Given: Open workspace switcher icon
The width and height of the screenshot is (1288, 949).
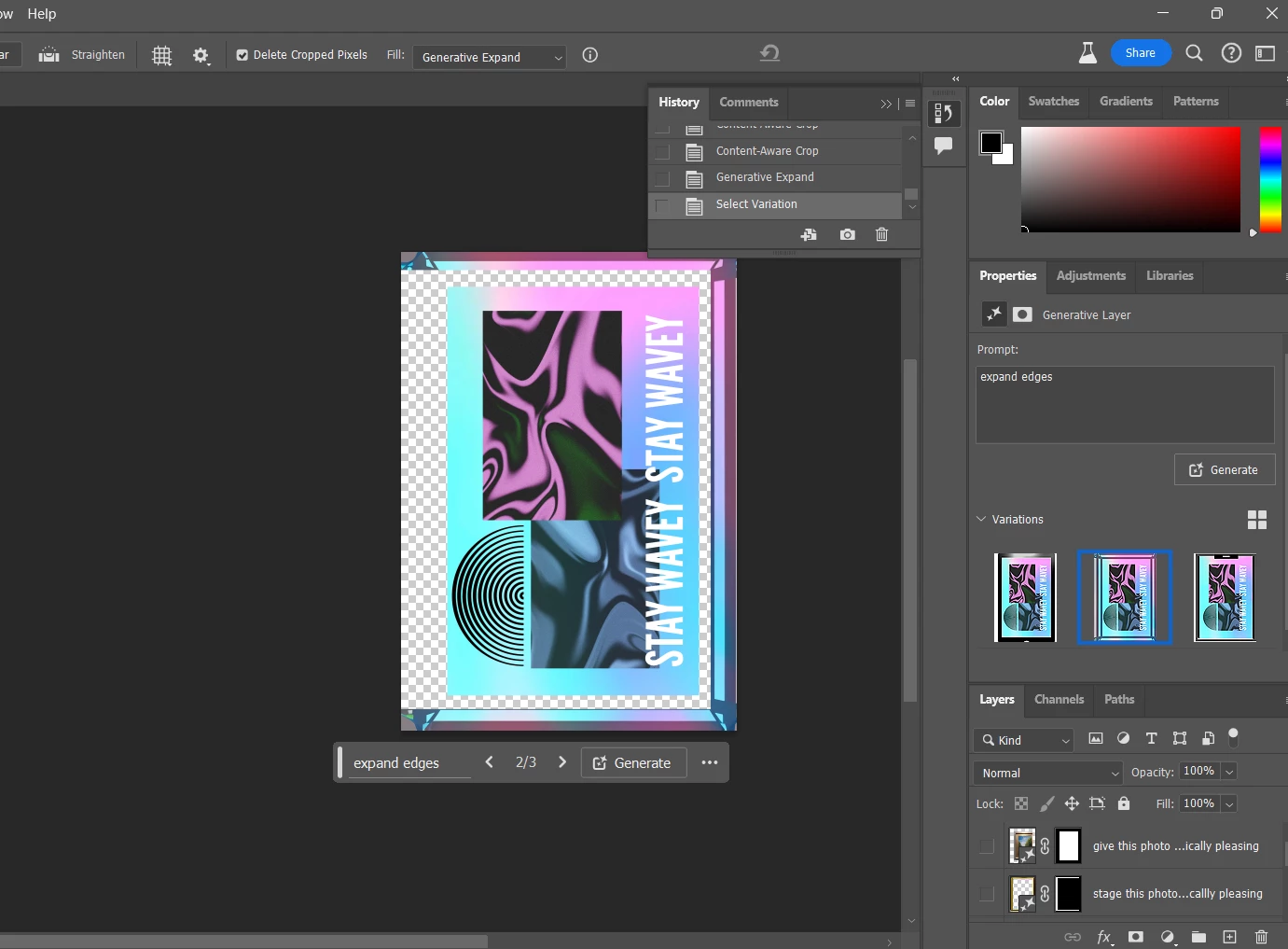Looking at the screenshot, I should 1265,53.
